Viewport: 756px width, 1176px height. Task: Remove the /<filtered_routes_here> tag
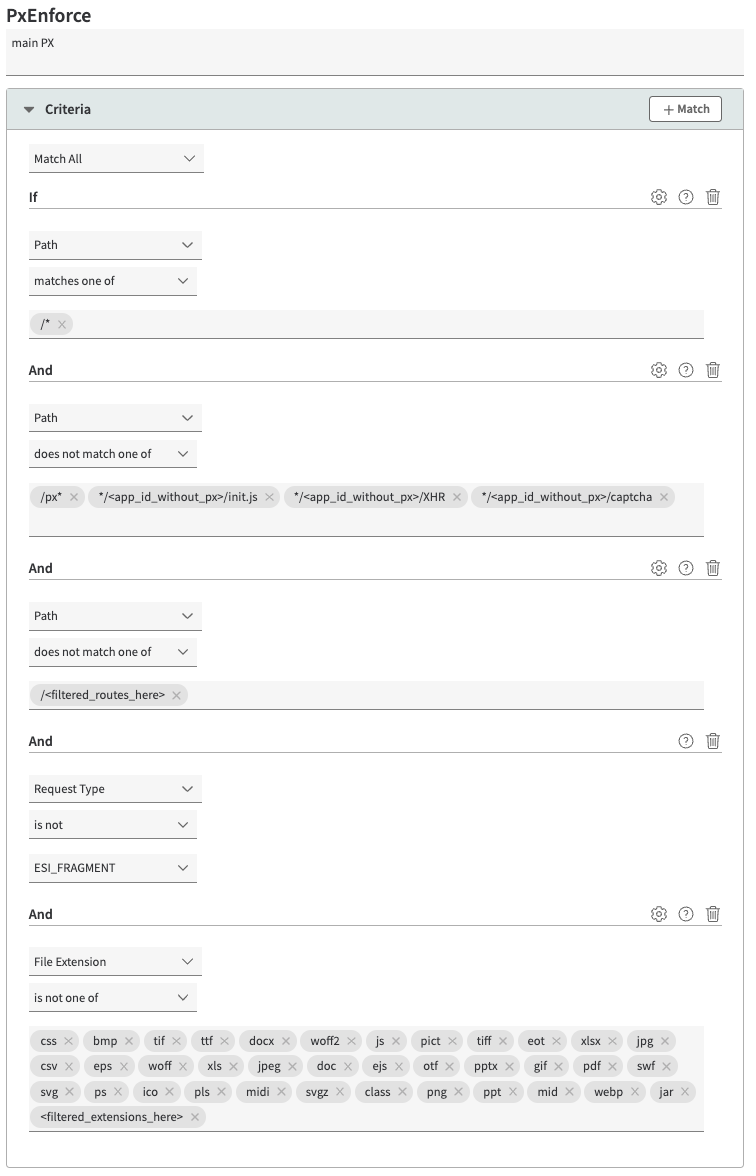pyautogui.click(x=176, y=695)
